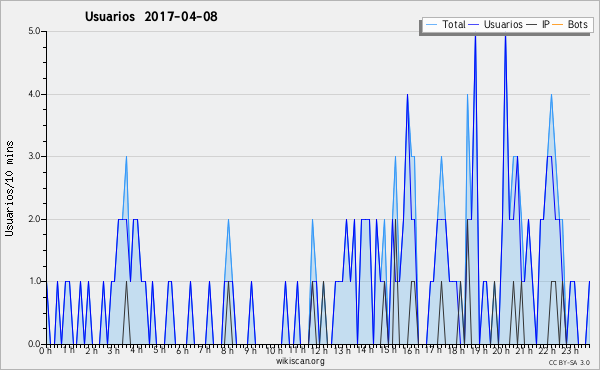600x370 pixels.
Task: Click the '22 h' x-axis label
Action: pyautogui.click(x=547, y=350)
